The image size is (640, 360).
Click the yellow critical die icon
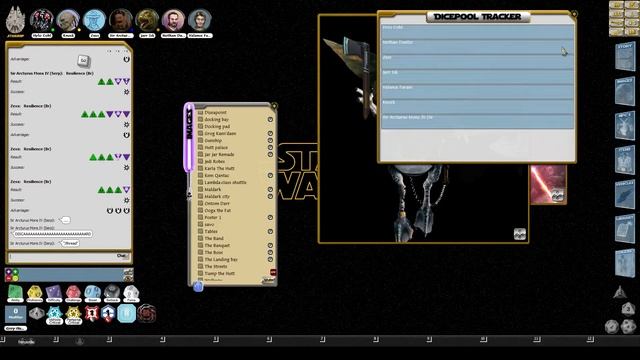(x=73, y=315)
